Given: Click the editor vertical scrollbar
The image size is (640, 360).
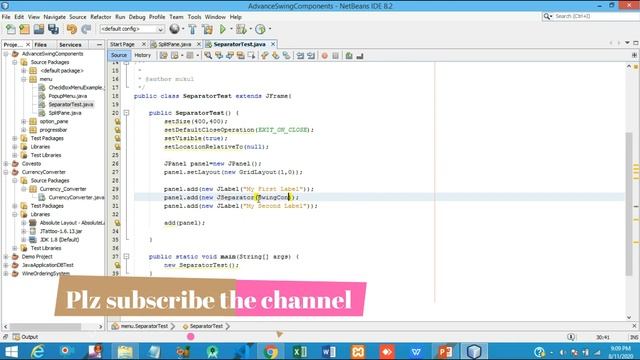Looking at the screenshot, I should point(629,204).
